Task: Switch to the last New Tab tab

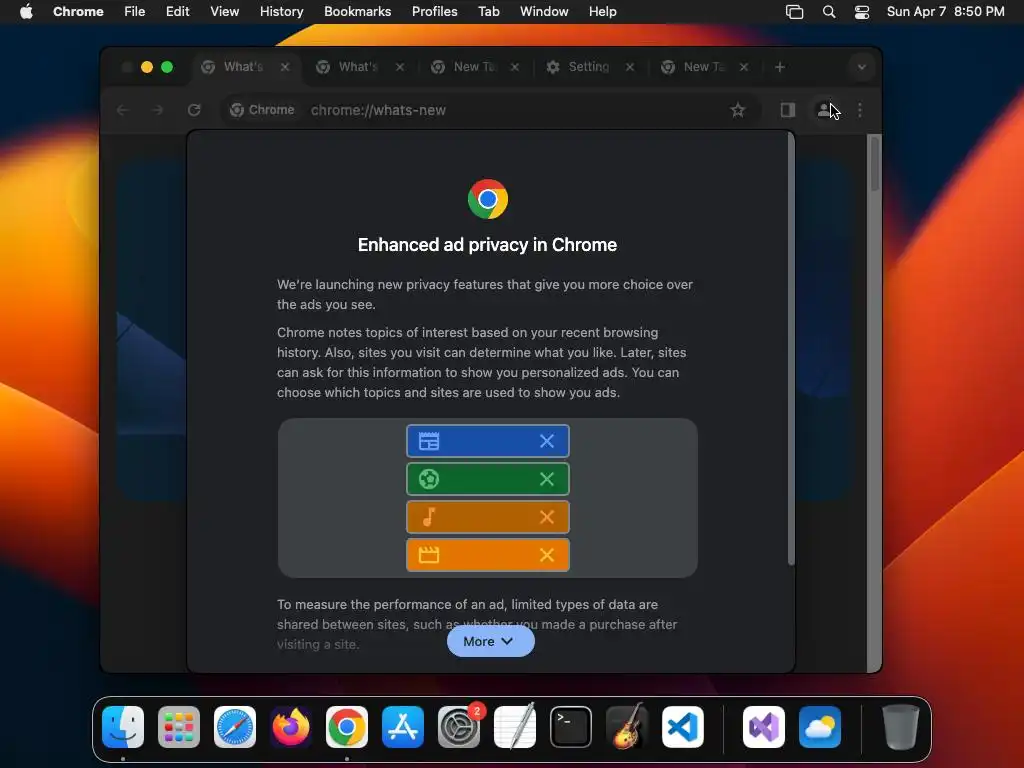Action: (x=705, y=67)
